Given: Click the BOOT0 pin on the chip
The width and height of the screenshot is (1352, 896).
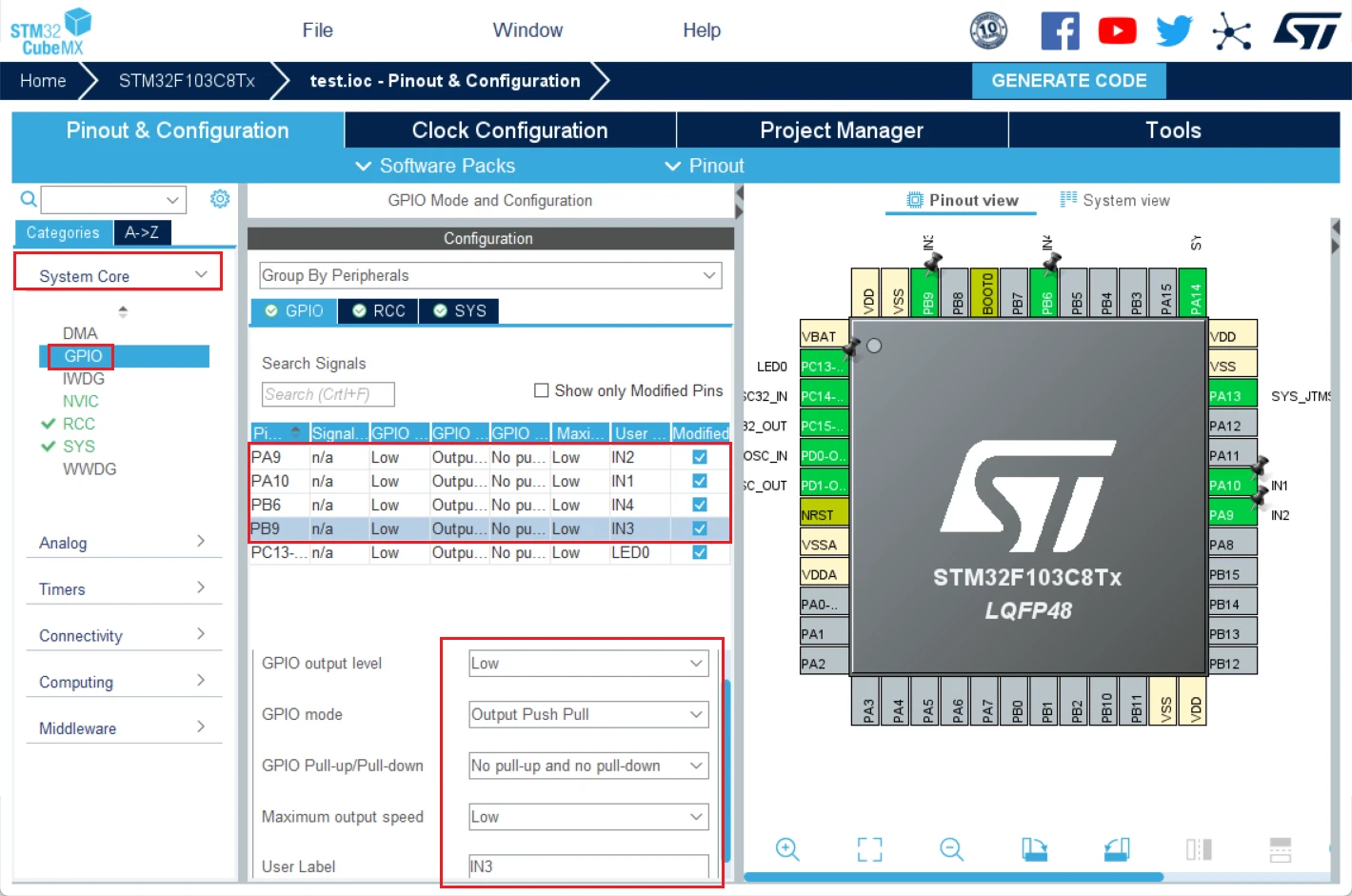Looking at the screenshot, I should coord(986,291).
